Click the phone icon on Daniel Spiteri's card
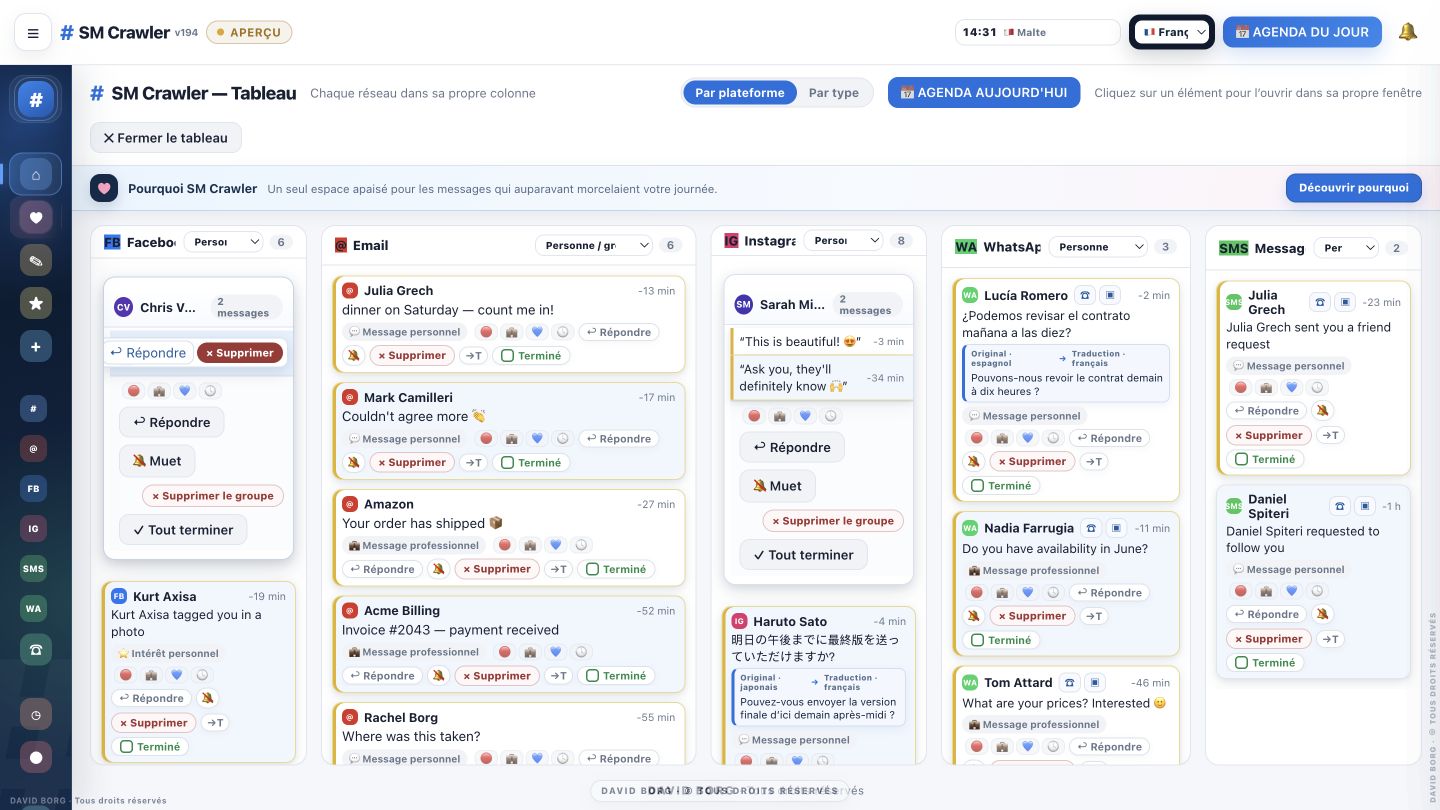This screenshot has height=810, width=1440. pos(1340,506)
